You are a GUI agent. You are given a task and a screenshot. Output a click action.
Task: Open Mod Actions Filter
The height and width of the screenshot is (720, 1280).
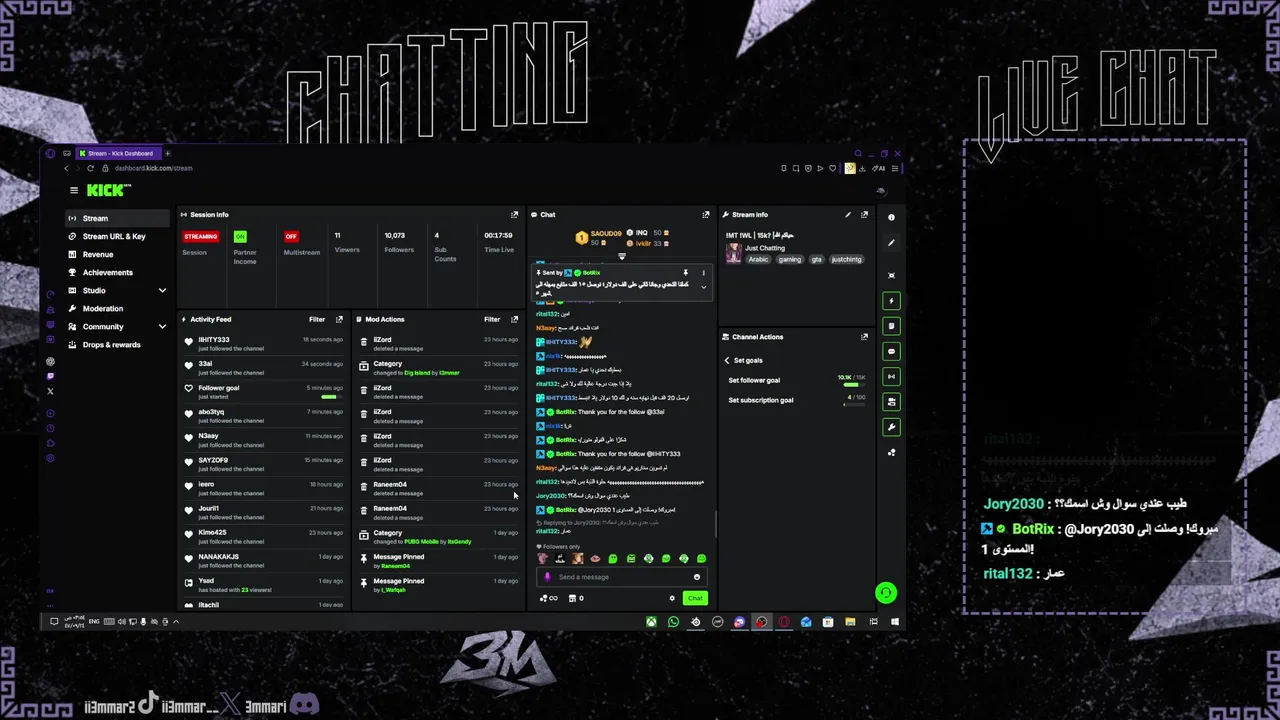pos(492,319)
